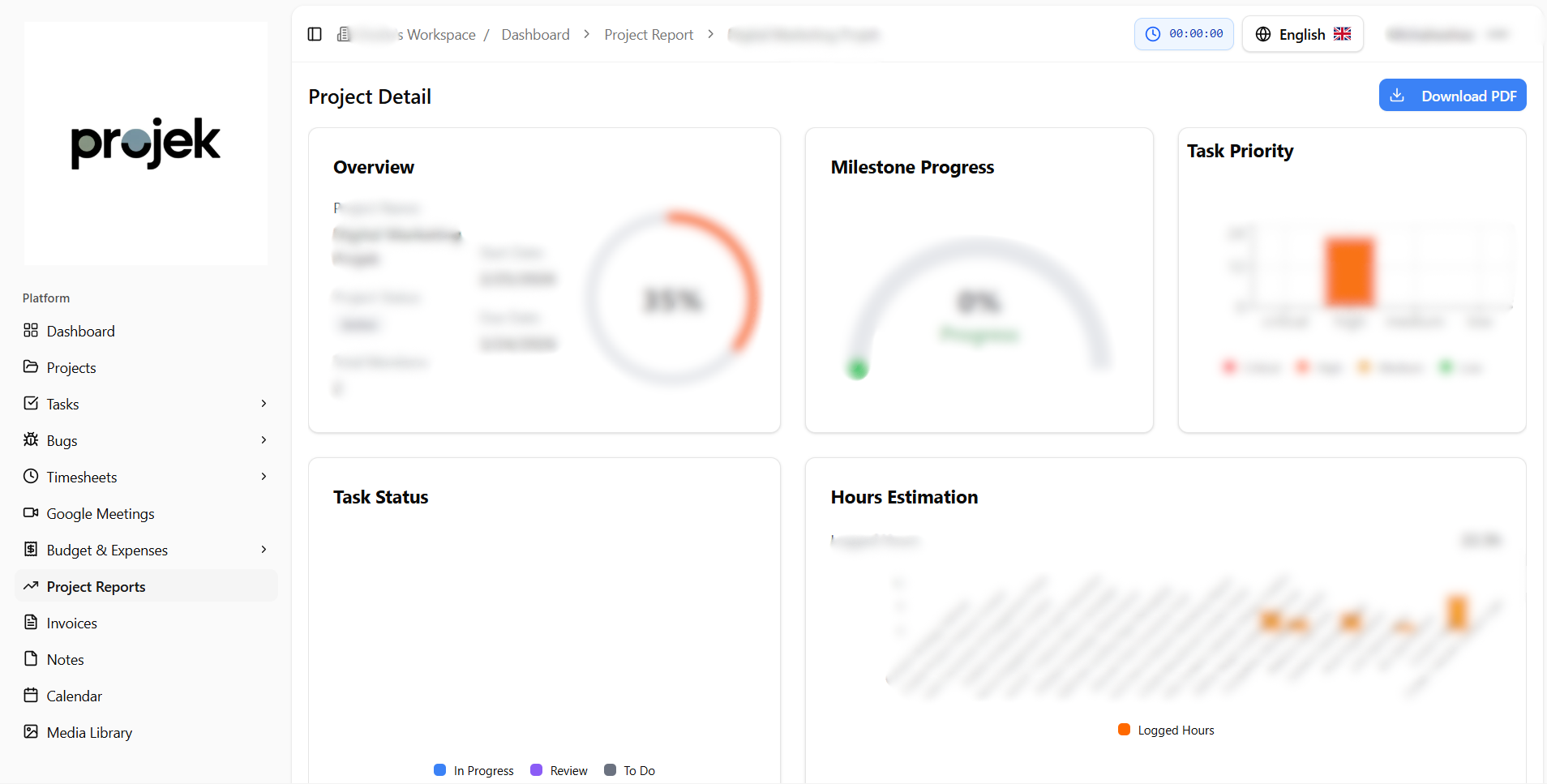The height and width of the screenshot is (784, 1547).
Task: Toggle In Progress legend in Task Status
Action: 474,770
